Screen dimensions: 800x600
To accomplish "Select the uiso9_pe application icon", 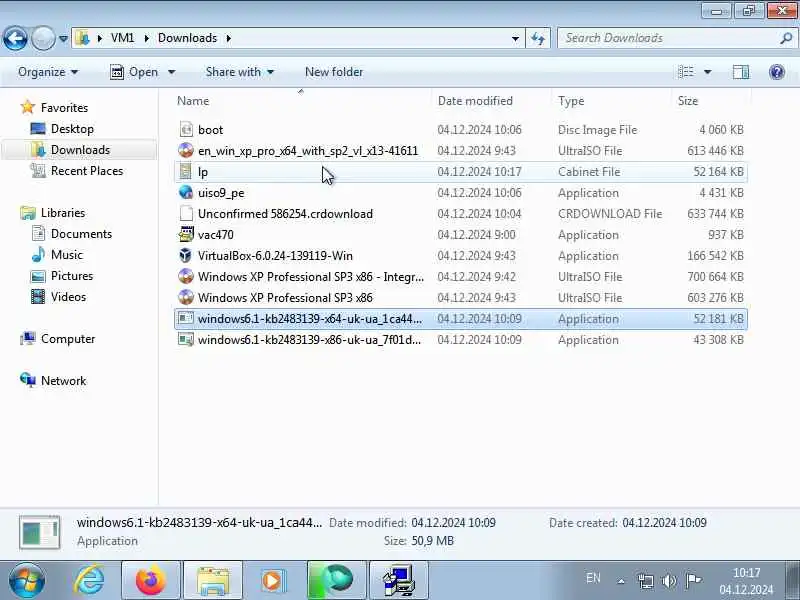I will tap(186, 193).
